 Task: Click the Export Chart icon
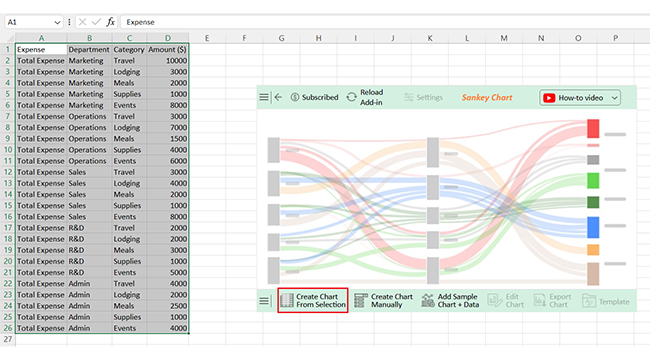[x=540, y=300]
